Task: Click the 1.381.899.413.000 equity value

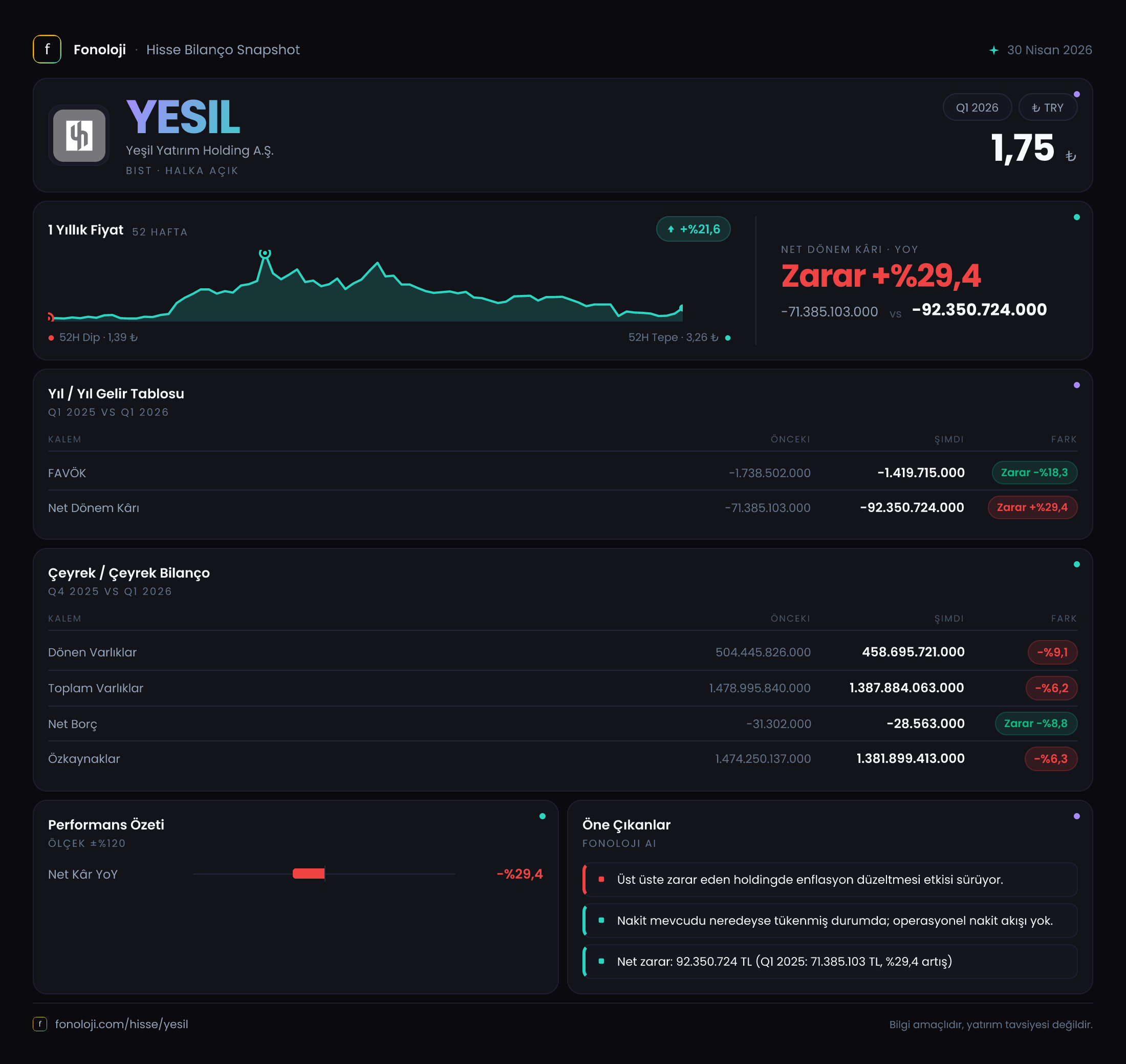Action: [x=911, y=758]
